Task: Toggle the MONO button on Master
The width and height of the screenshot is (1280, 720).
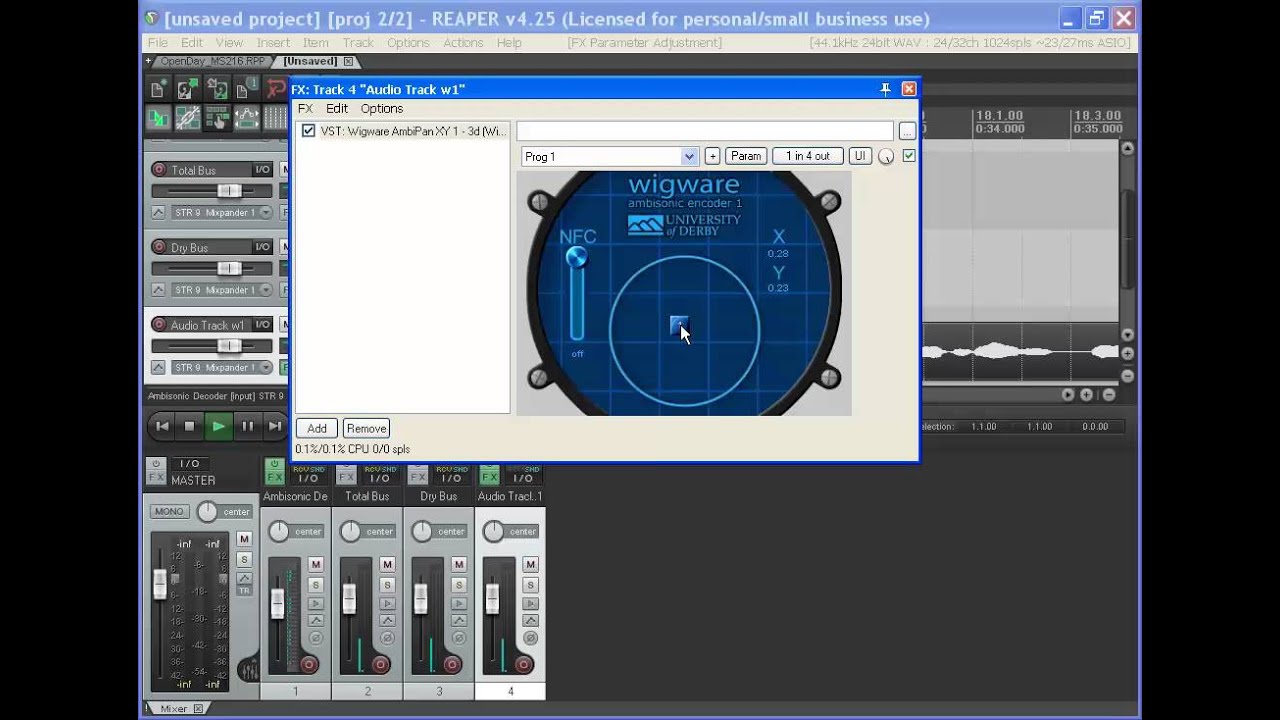Action: [169, 511]
